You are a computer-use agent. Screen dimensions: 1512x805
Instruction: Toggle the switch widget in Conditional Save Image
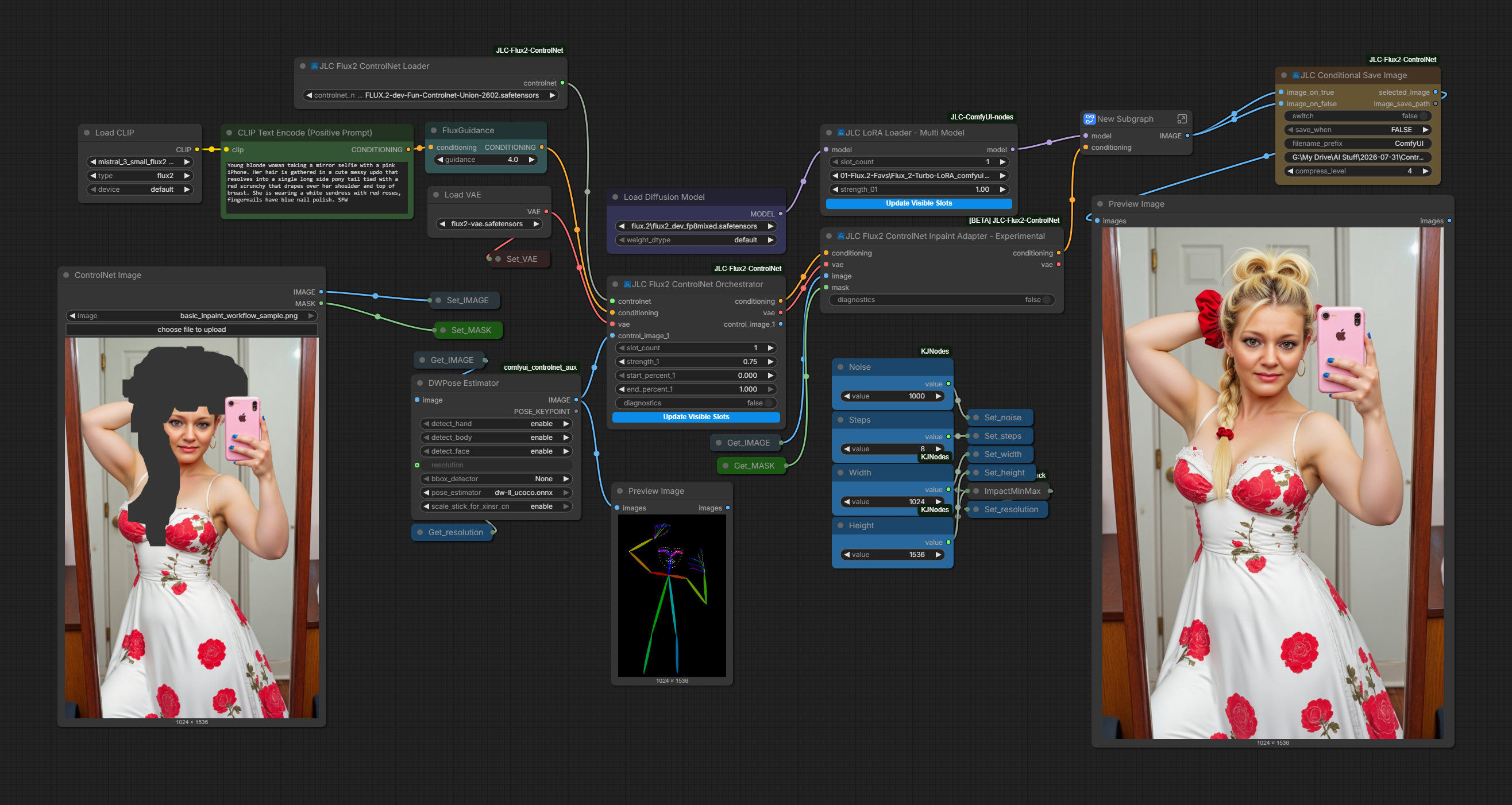point(1357,116)
